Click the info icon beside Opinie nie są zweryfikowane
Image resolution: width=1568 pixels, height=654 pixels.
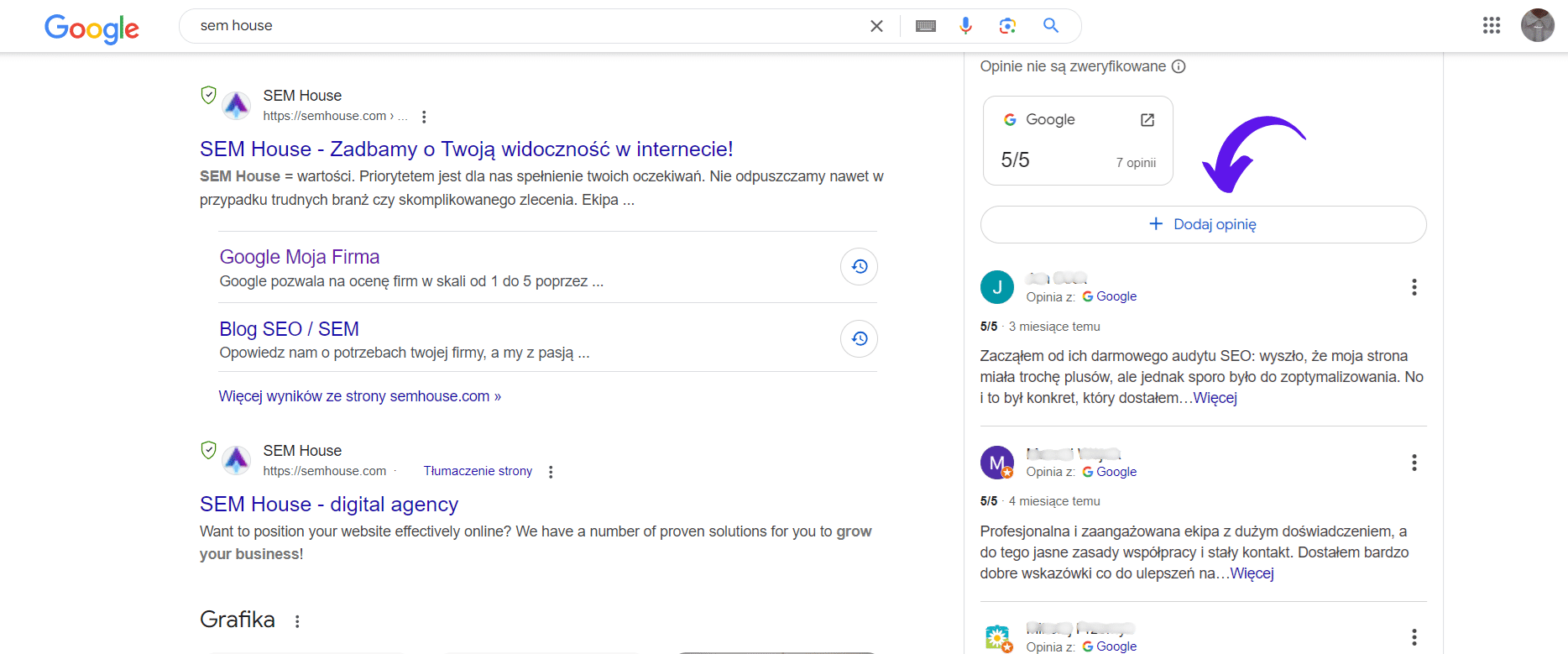(x=1179, y=66)
